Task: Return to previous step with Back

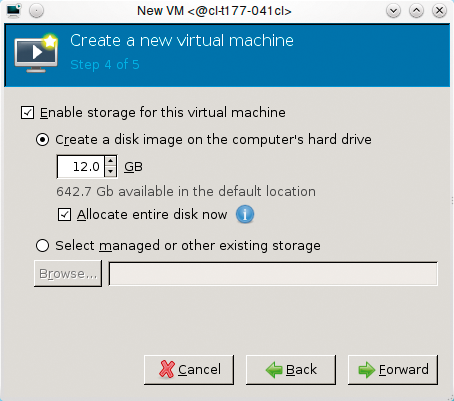Action: pos(291,370)
